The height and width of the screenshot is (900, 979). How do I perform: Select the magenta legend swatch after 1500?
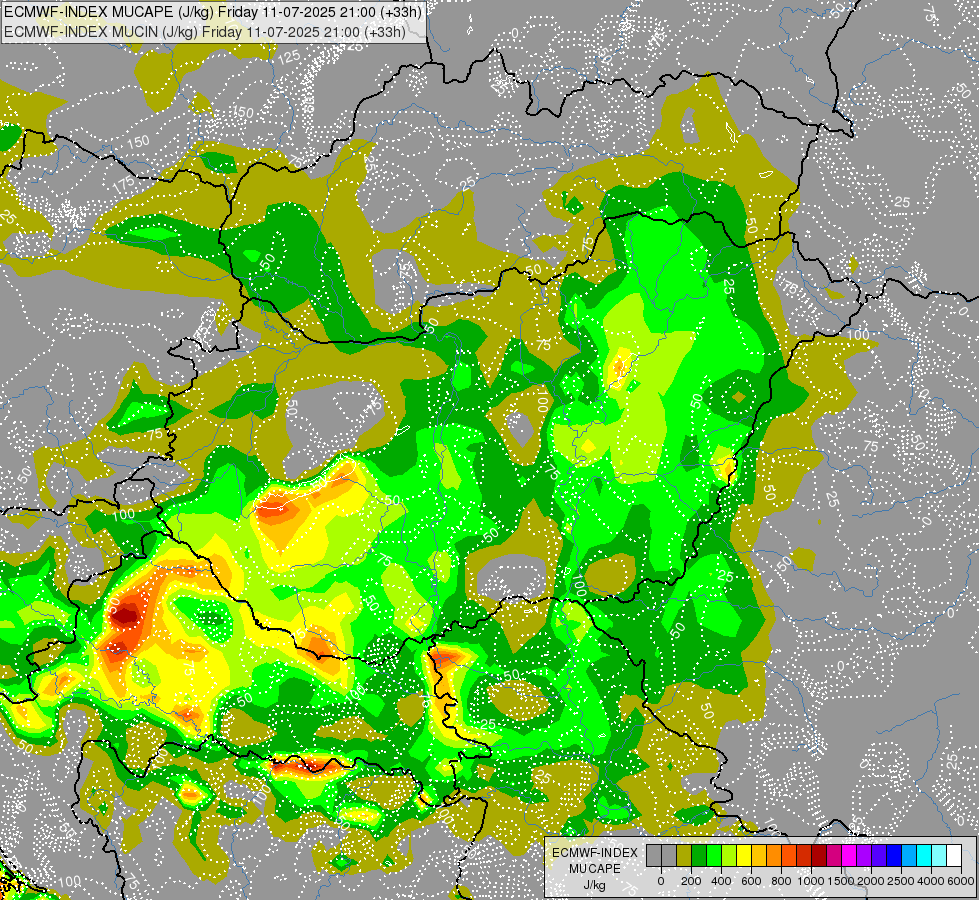click(850, 855)
